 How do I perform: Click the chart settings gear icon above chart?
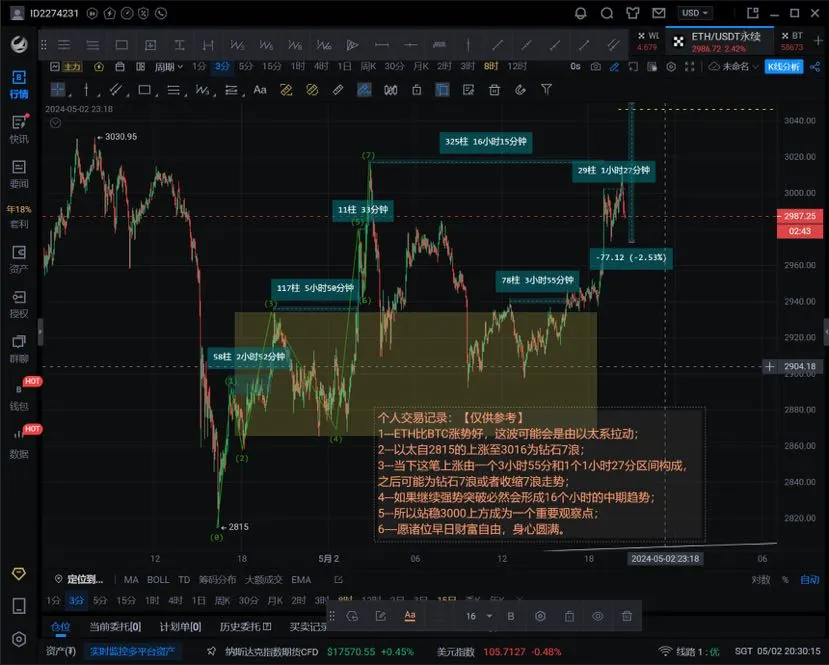click(671, 67)
